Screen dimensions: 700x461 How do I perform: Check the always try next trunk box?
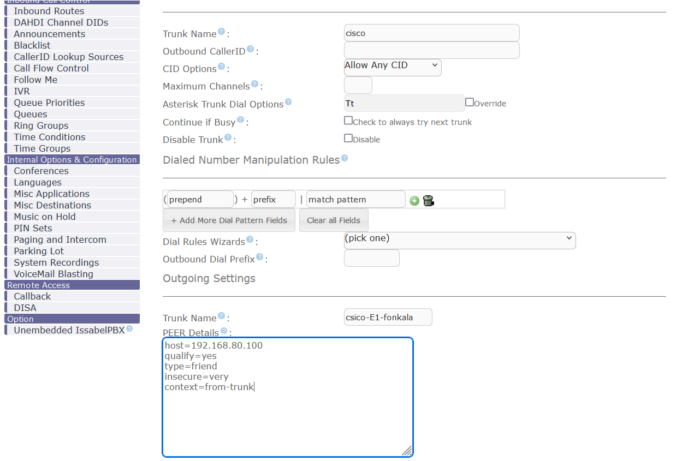(x=348, y=121)
